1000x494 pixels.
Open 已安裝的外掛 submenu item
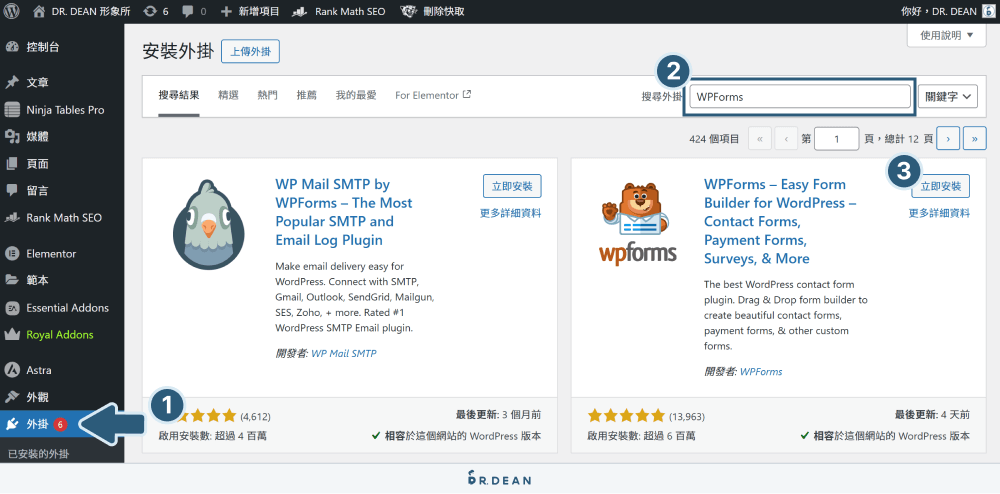click(x=38, y=454)
